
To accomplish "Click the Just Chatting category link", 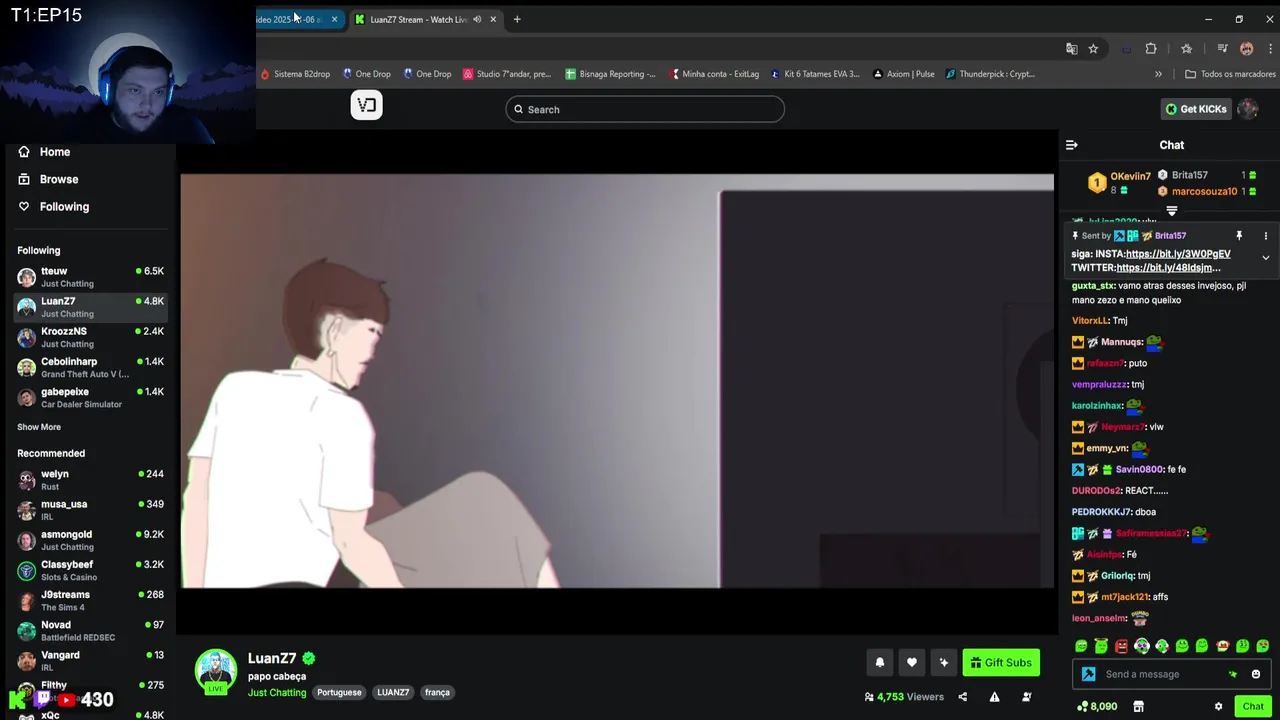I will (x=277, y=692).
